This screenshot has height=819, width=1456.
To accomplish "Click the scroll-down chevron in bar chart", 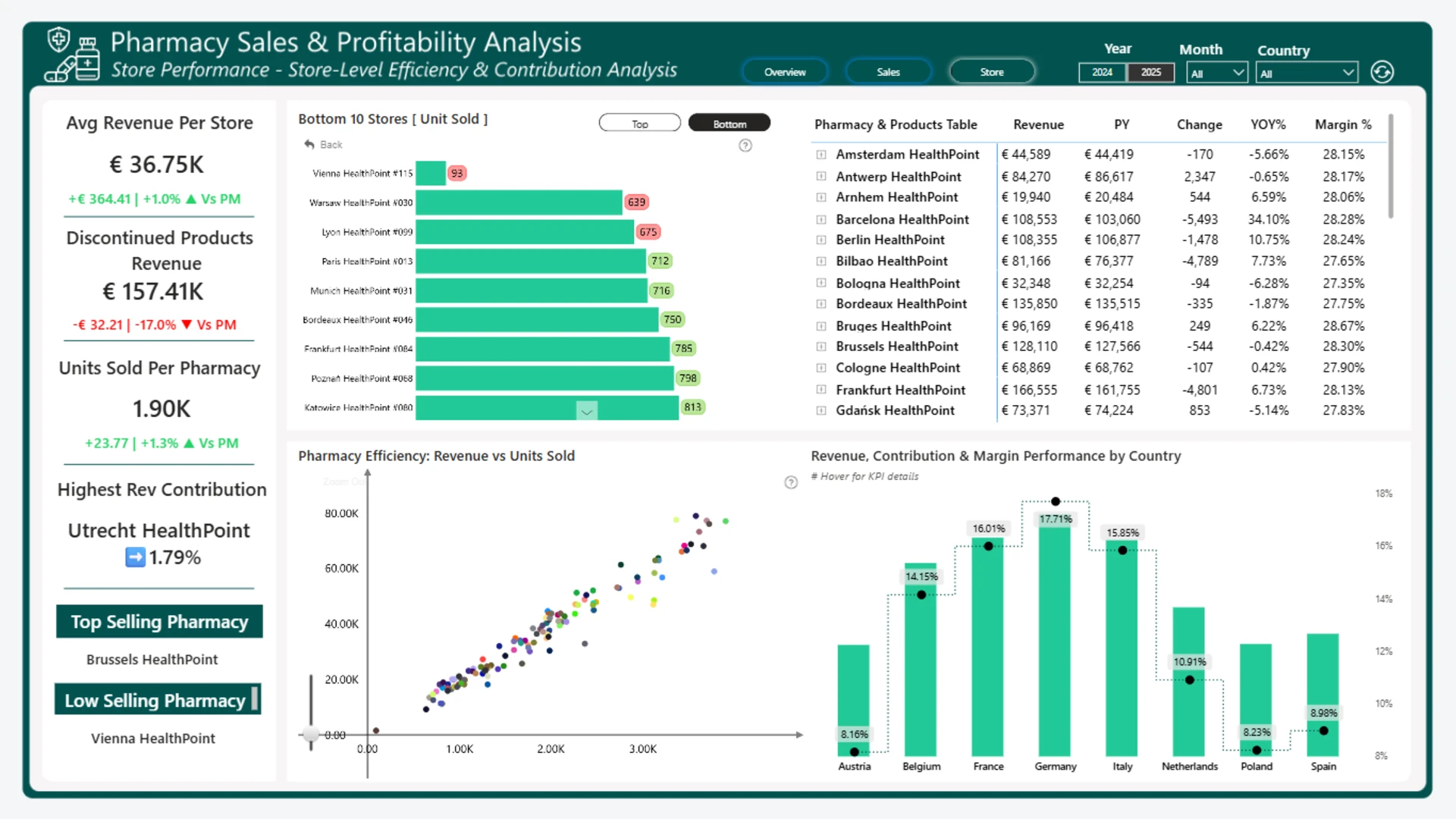I will point(586,410).
